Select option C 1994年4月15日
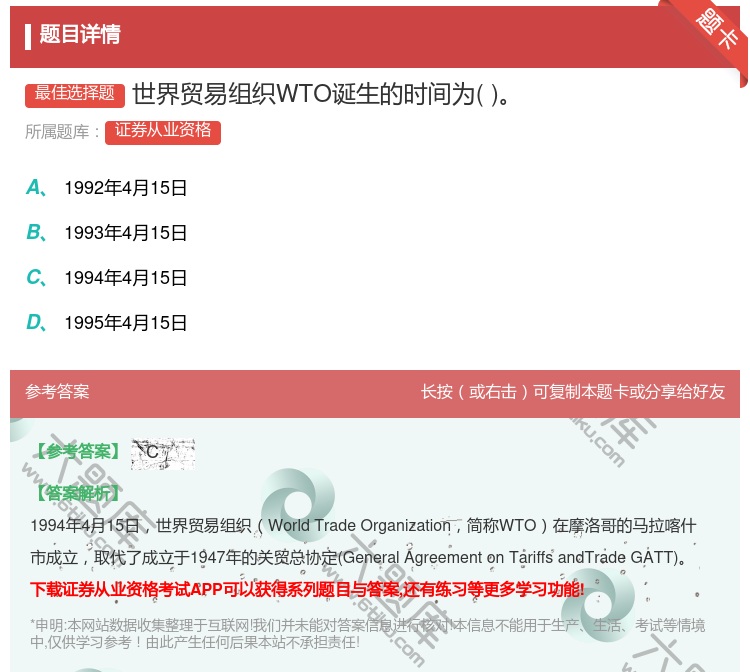 click(106, 278)
